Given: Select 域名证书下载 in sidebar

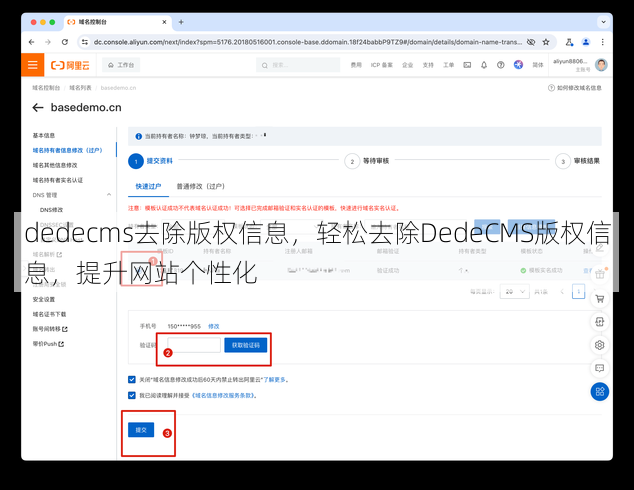Looking at the screenshot, I should 49,314.
